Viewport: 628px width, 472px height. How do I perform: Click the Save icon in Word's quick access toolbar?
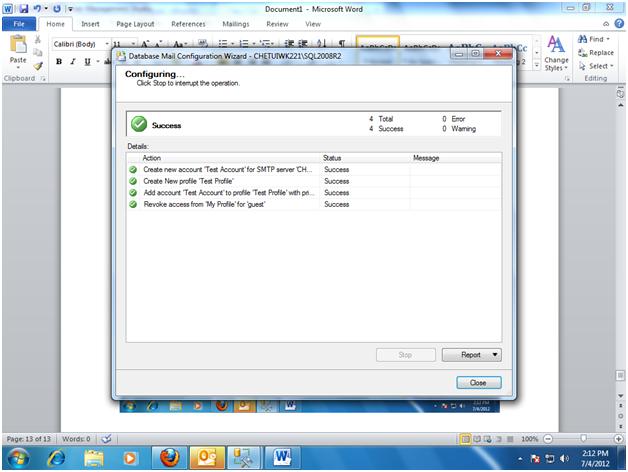tap(23, 8)
